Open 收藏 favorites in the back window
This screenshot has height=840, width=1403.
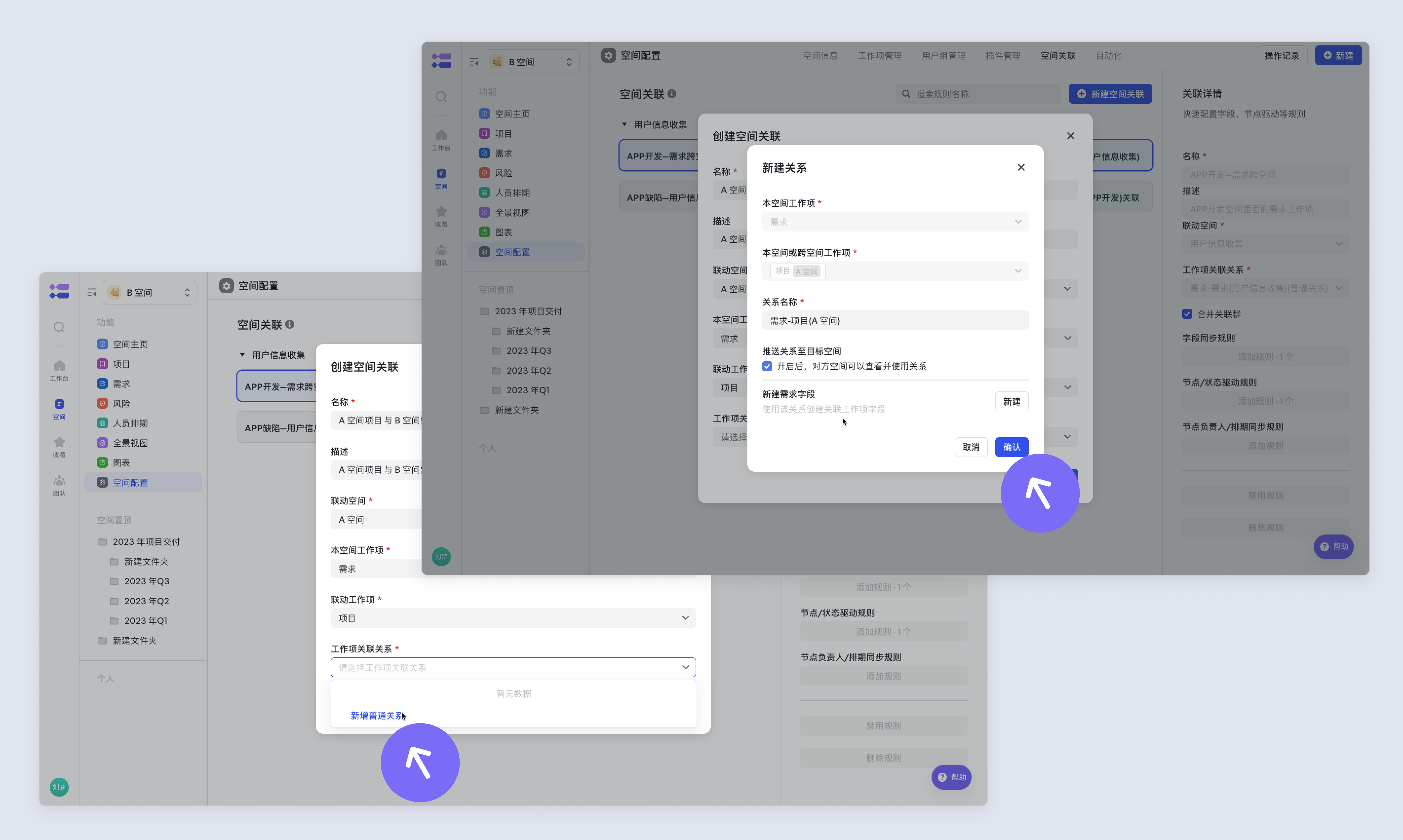pyautogui.click(x=59, y=447)
